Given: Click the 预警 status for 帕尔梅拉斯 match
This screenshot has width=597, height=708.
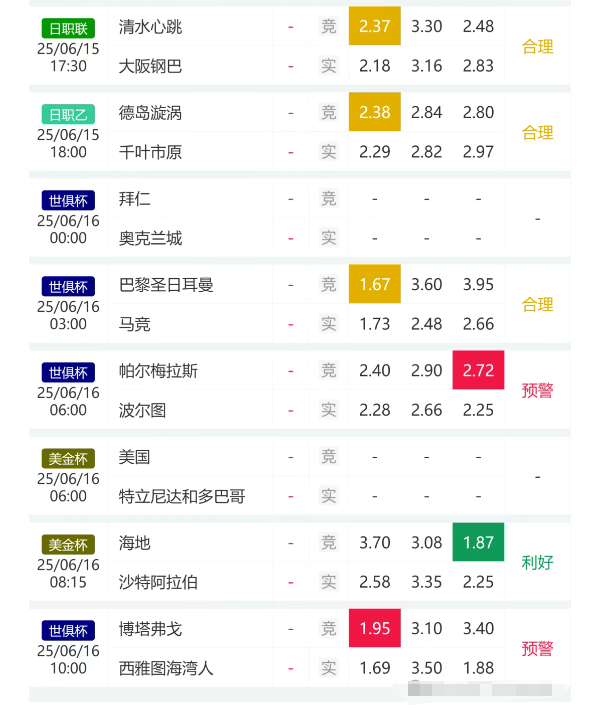Looking at the screenshot, I should click(537, 390).
